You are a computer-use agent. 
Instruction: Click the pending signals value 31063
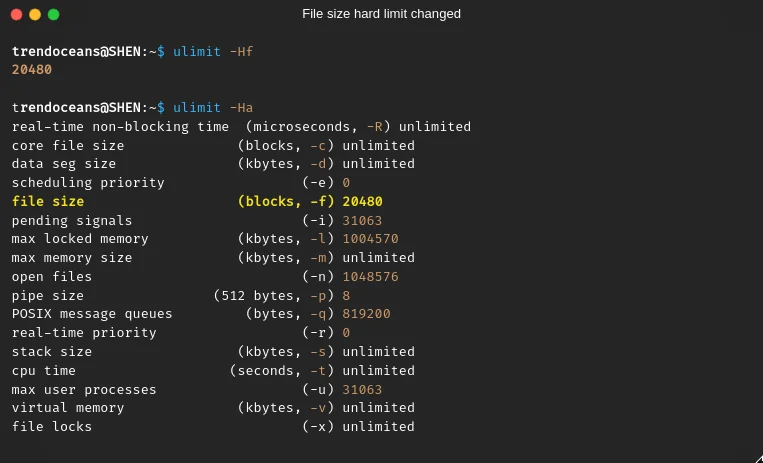point(362,220)
